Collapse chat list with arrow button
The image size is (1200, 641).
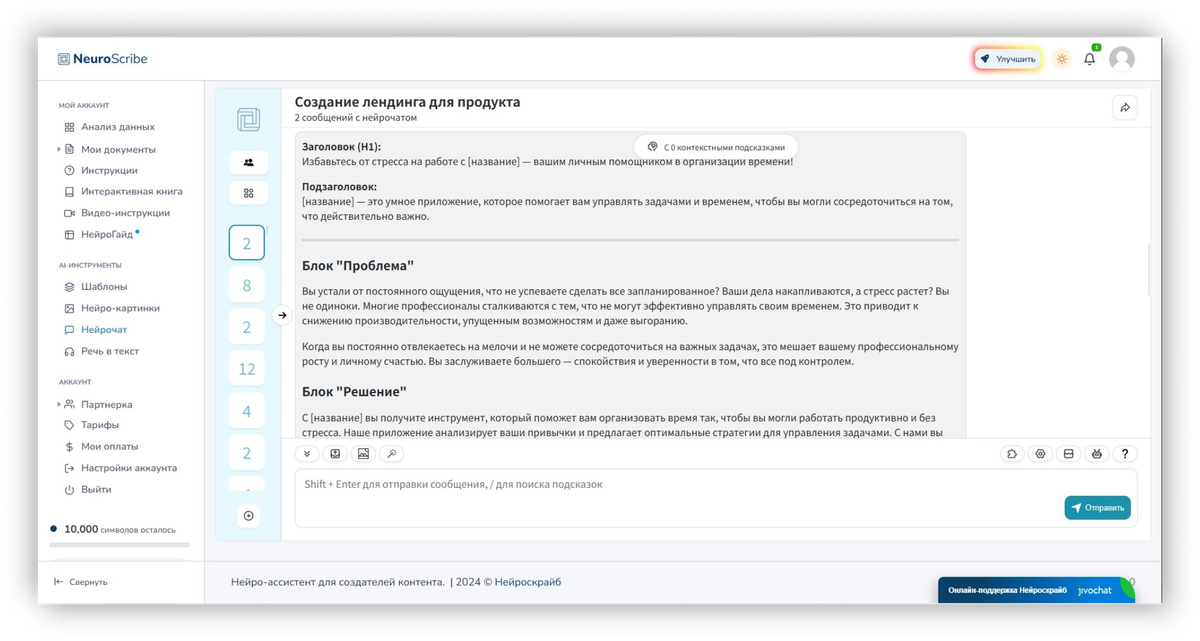point(282,315)
